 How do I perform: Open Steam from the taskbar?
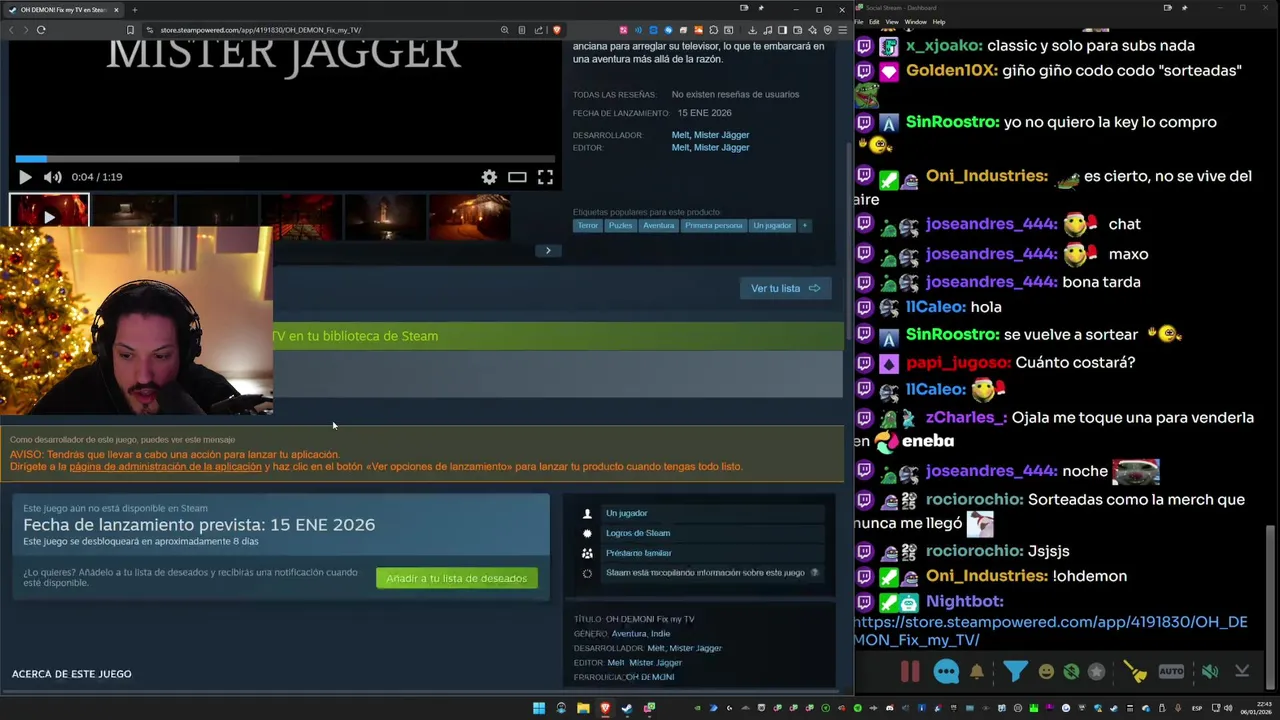[x=627, y=709]
